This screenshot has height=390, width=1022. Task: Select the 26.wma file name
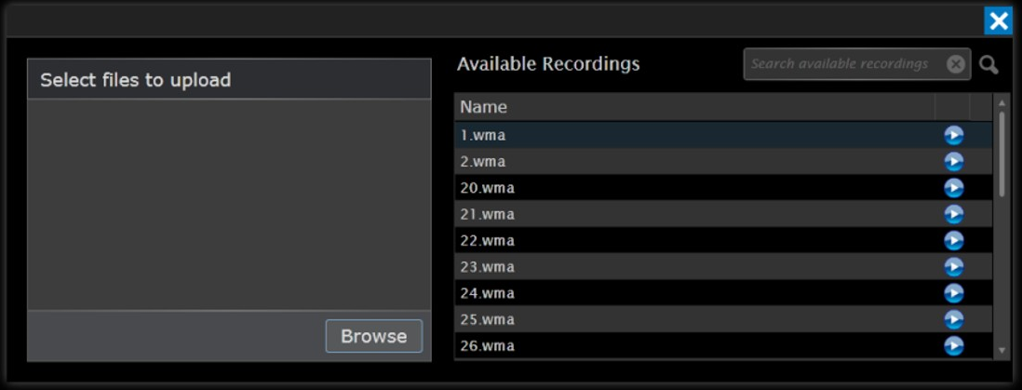(487, 346)
